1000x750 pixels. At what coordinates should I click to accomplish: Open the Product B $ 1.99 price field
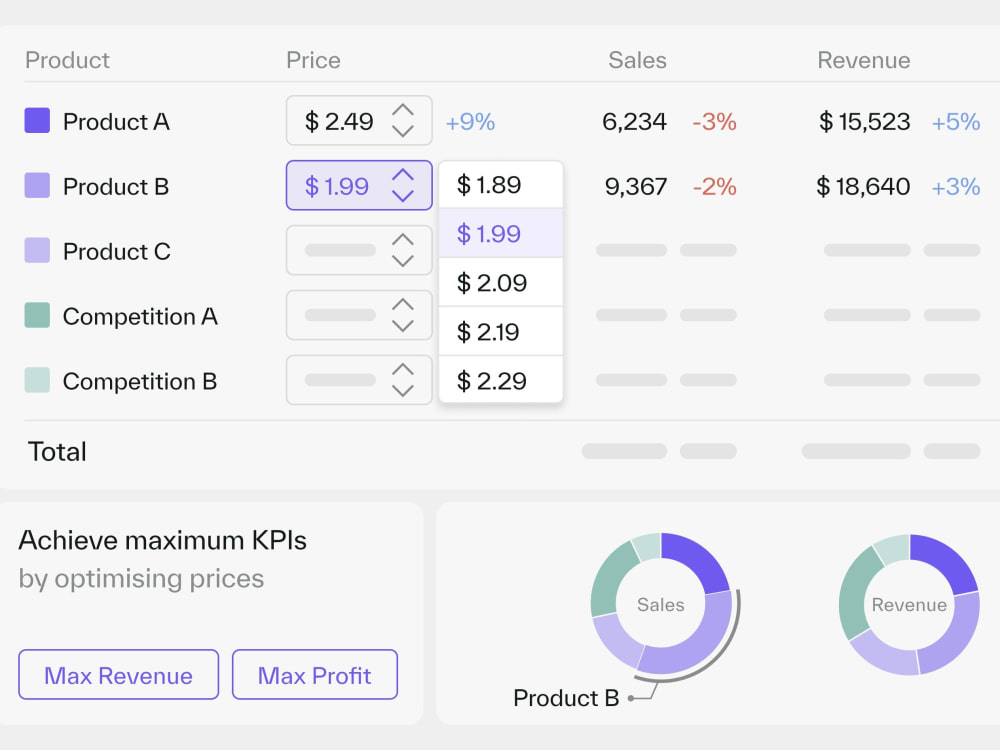click(x=359, y=186)
